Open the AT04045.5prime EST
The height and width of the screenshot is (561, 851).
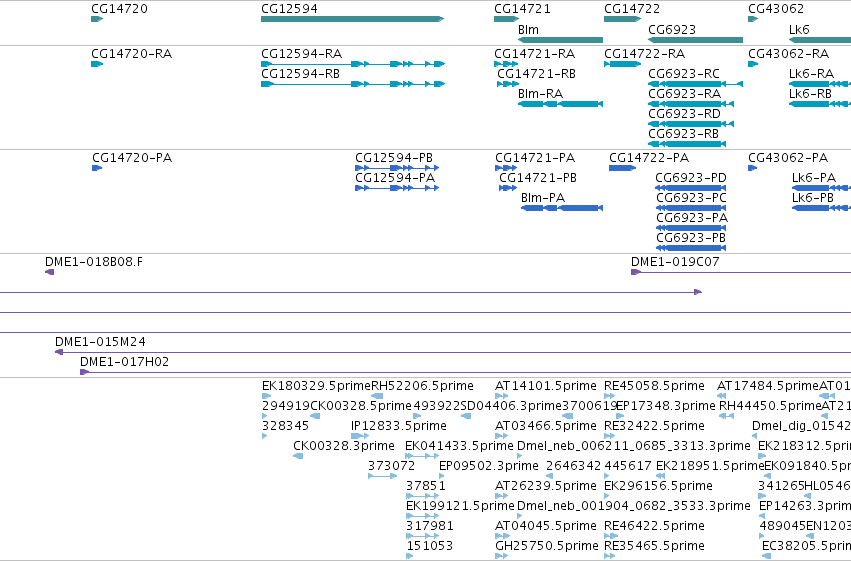pos(502,537)
